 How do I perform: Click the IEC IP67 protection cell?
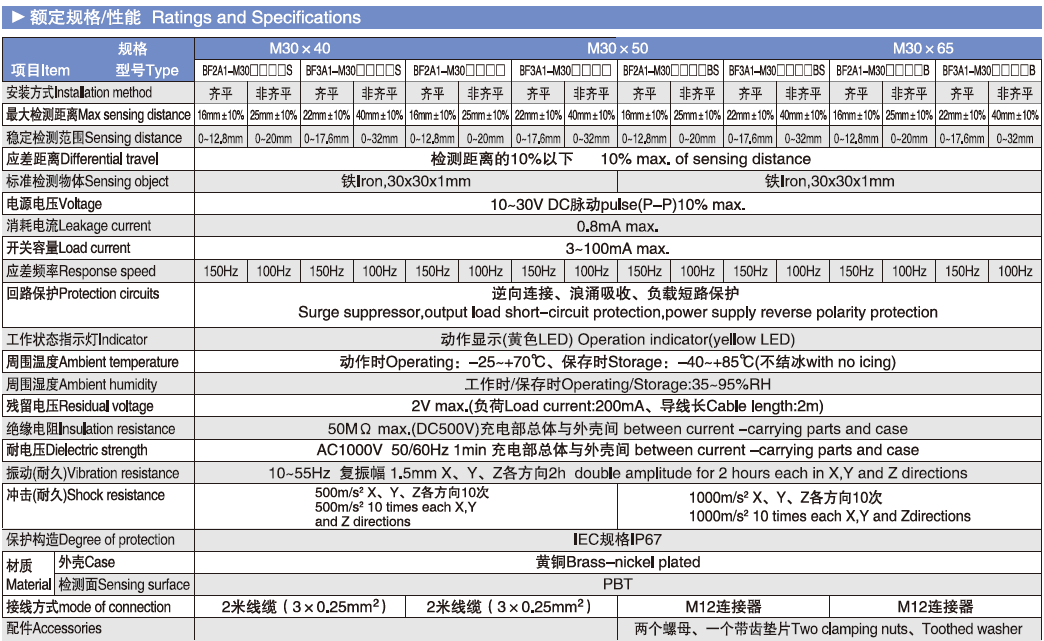click(617, 539)
